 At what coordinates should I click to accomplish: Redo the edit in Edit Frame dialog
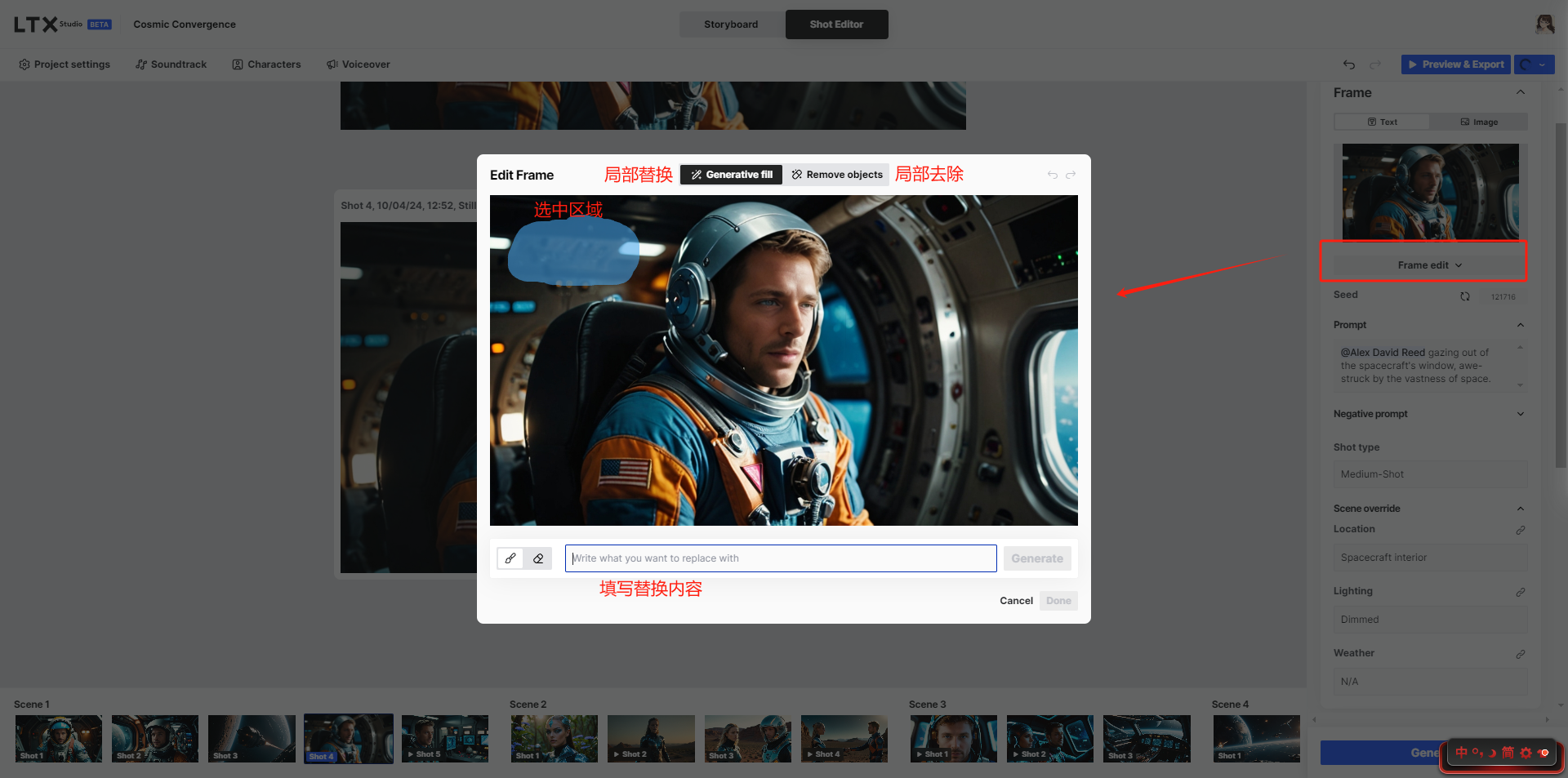1071,175
